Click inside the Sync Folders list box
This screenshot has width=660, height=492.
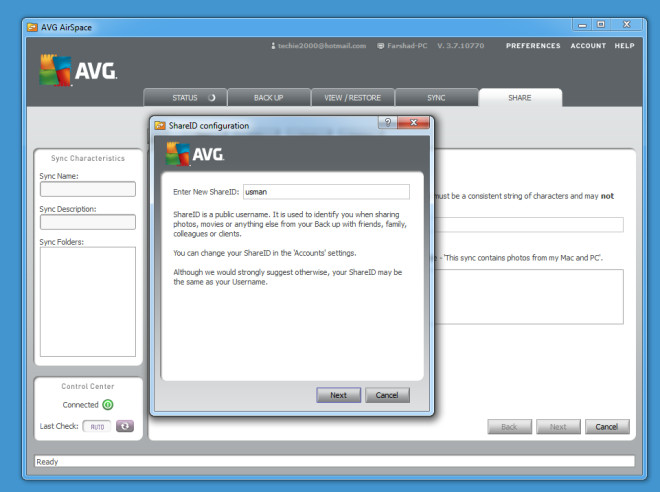pos(88,301)
